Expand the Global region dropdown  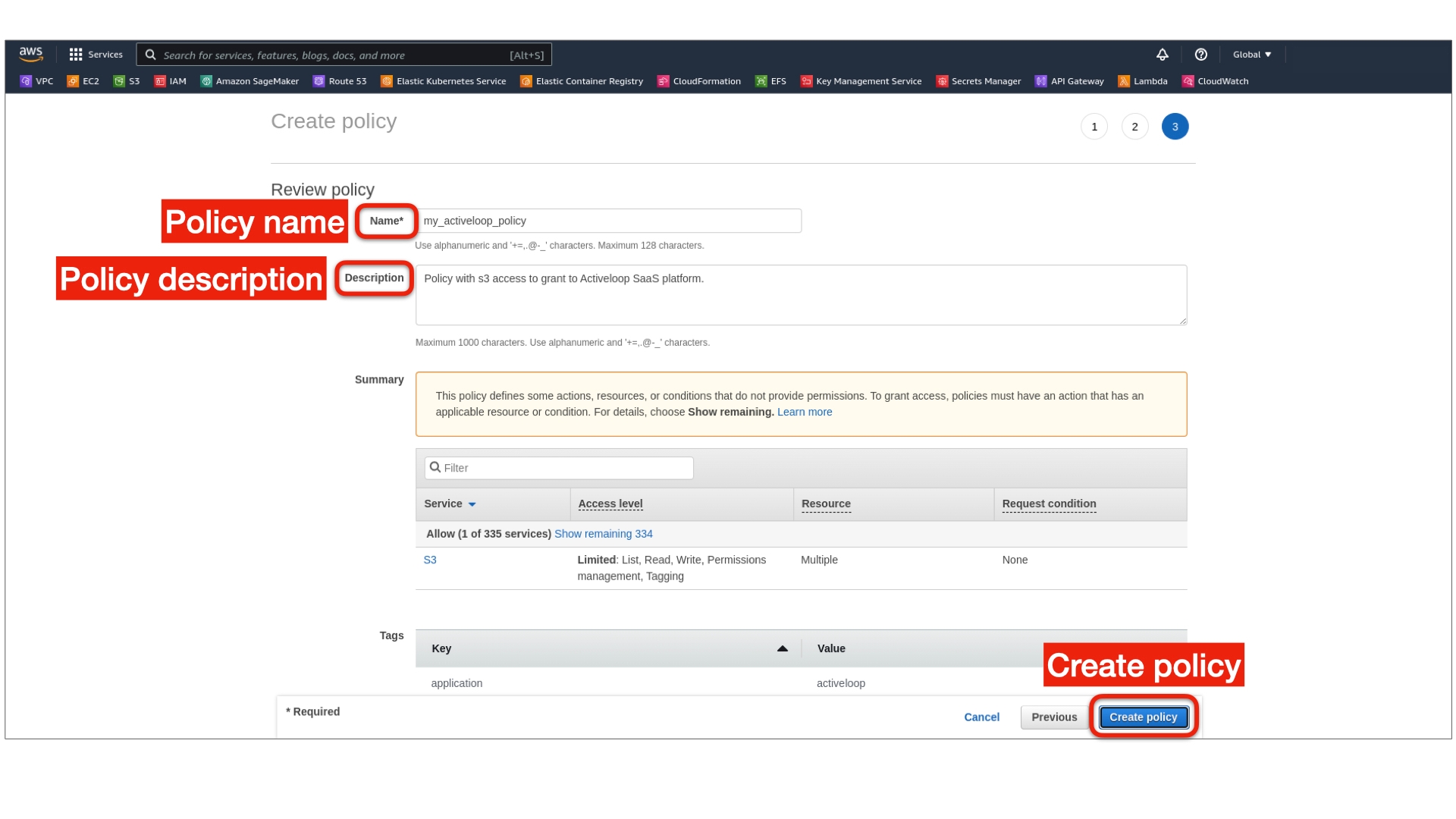[1251, 55]
